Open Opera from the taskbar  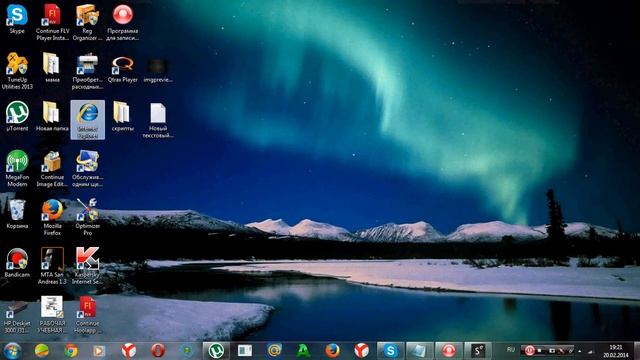click(158, 351)
